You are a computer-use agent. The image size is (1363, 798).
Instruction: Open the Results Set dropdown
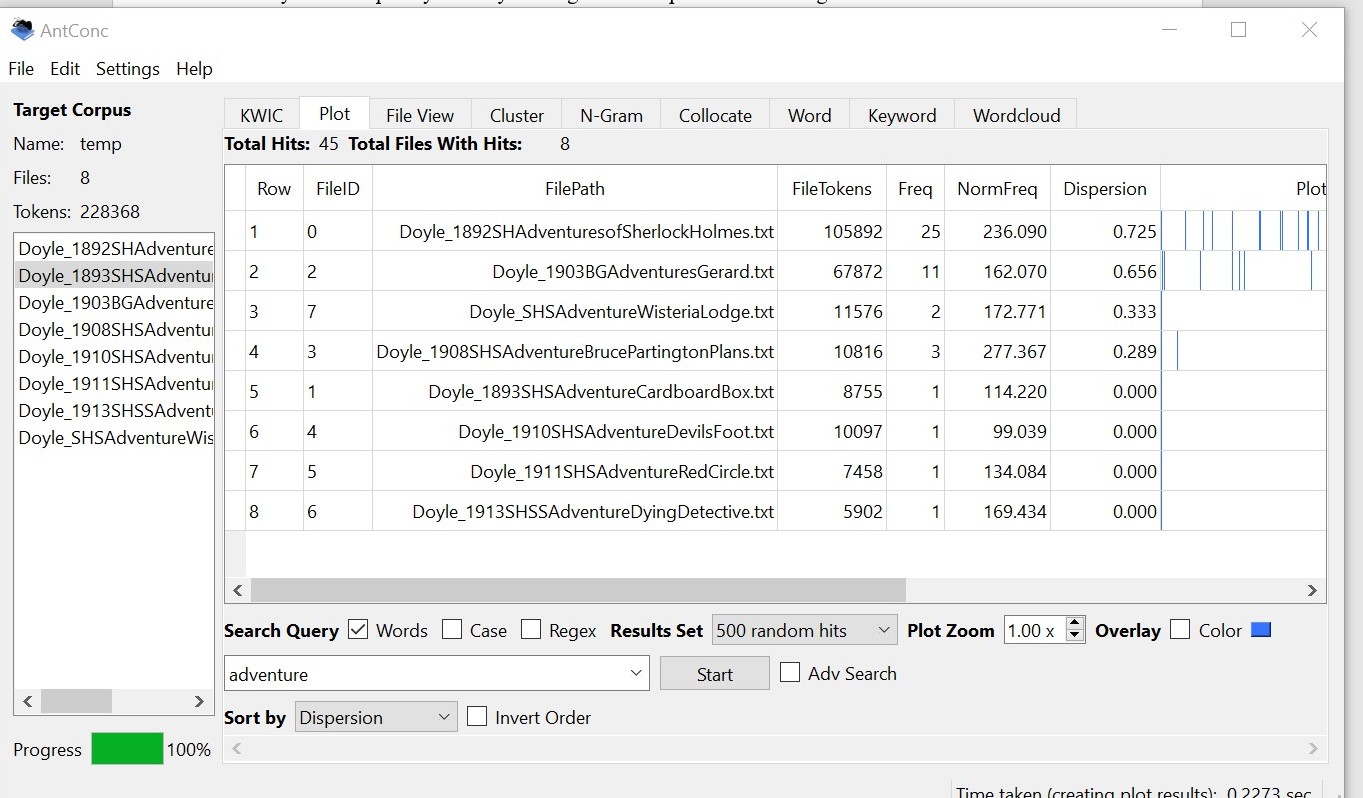[804, 630]
